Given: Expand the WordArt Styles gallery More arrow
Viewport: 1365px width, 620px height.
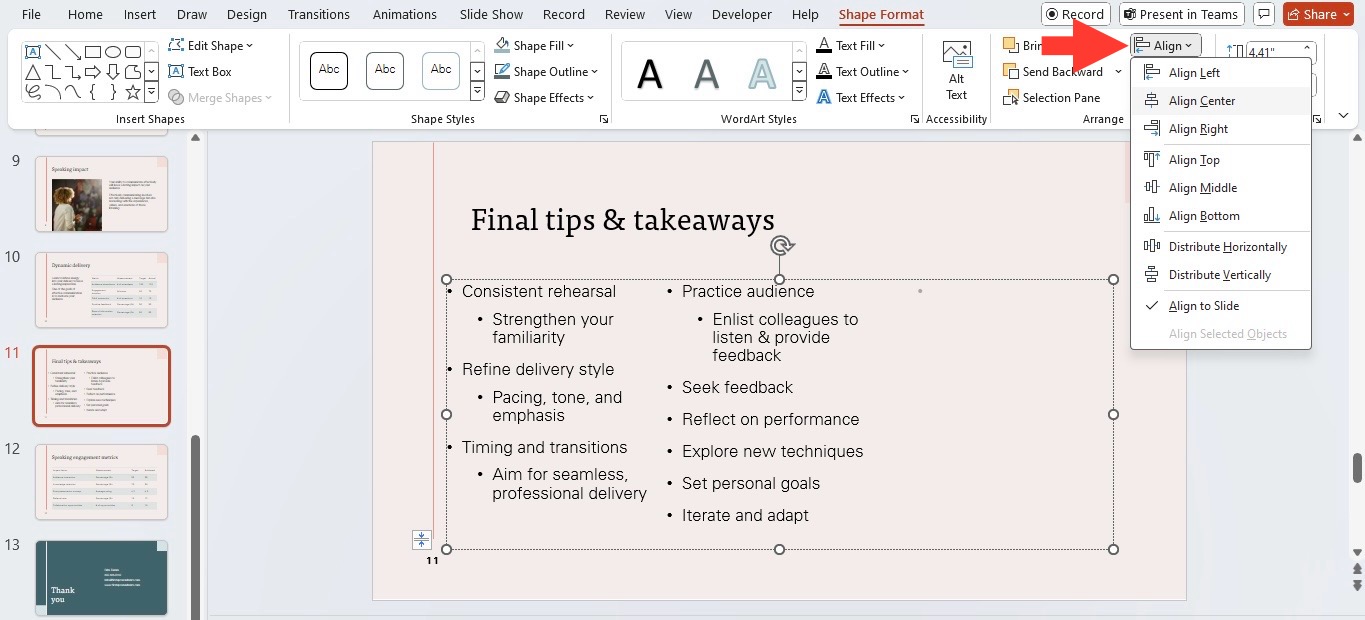Looking at the screenshot, I should point(799,92).
